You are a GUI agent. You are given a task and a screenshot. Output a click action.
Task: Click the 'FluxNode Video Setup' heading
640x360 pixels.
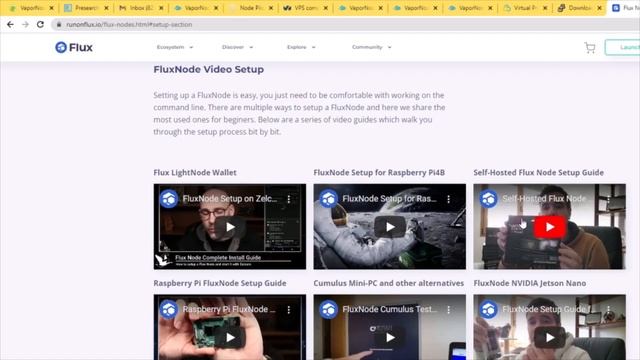click(209, 69)
